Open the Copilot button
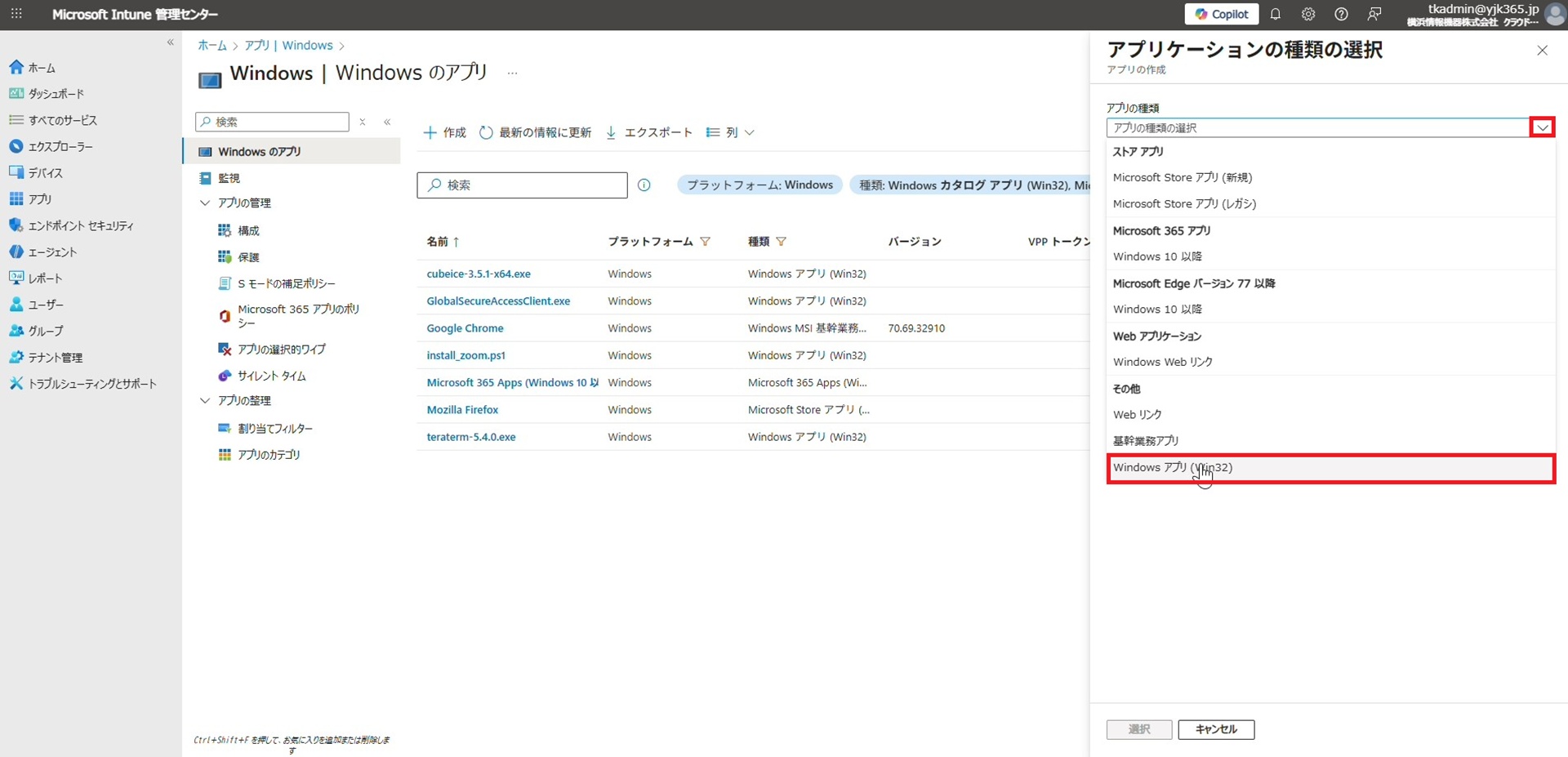 pyautogui.click(x=1221, y=15)
